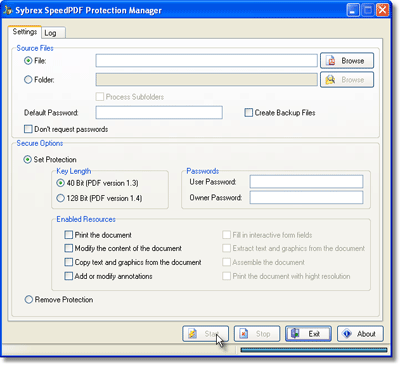
Task: Enable Add or modify annotations checkbox
Action: pyautogui.click(x=68, y=276)
